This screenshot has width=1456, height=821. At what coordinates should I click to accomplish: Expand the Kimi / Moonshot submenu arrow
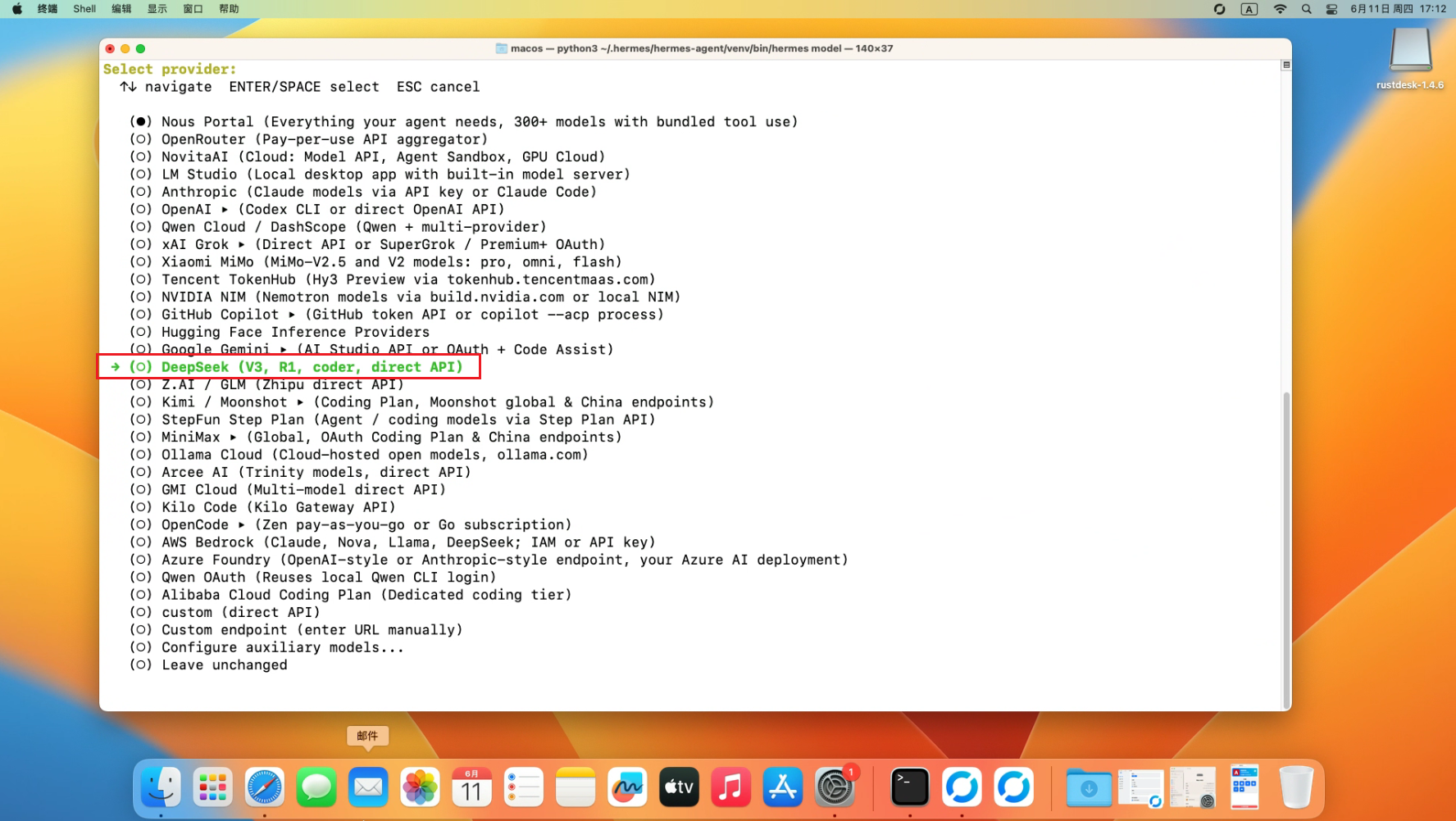300,402
